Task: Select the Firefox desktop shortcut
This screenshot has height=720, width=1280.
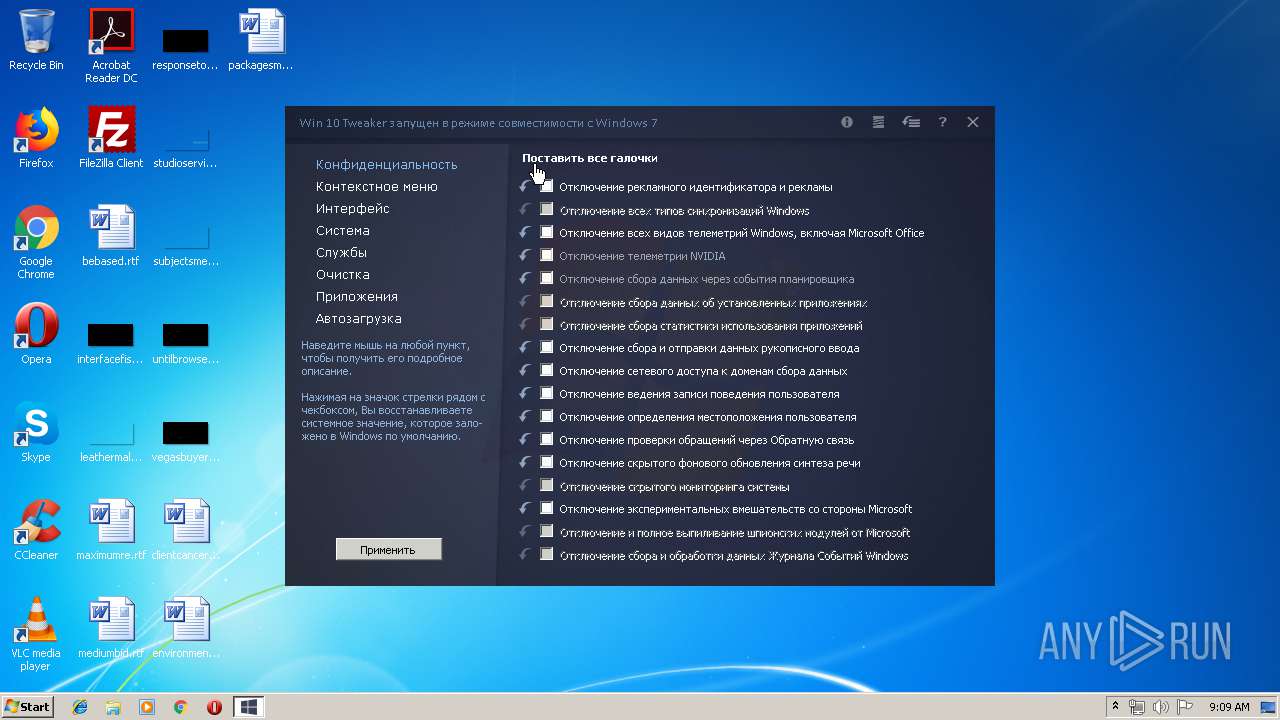Action: point(36,138)
